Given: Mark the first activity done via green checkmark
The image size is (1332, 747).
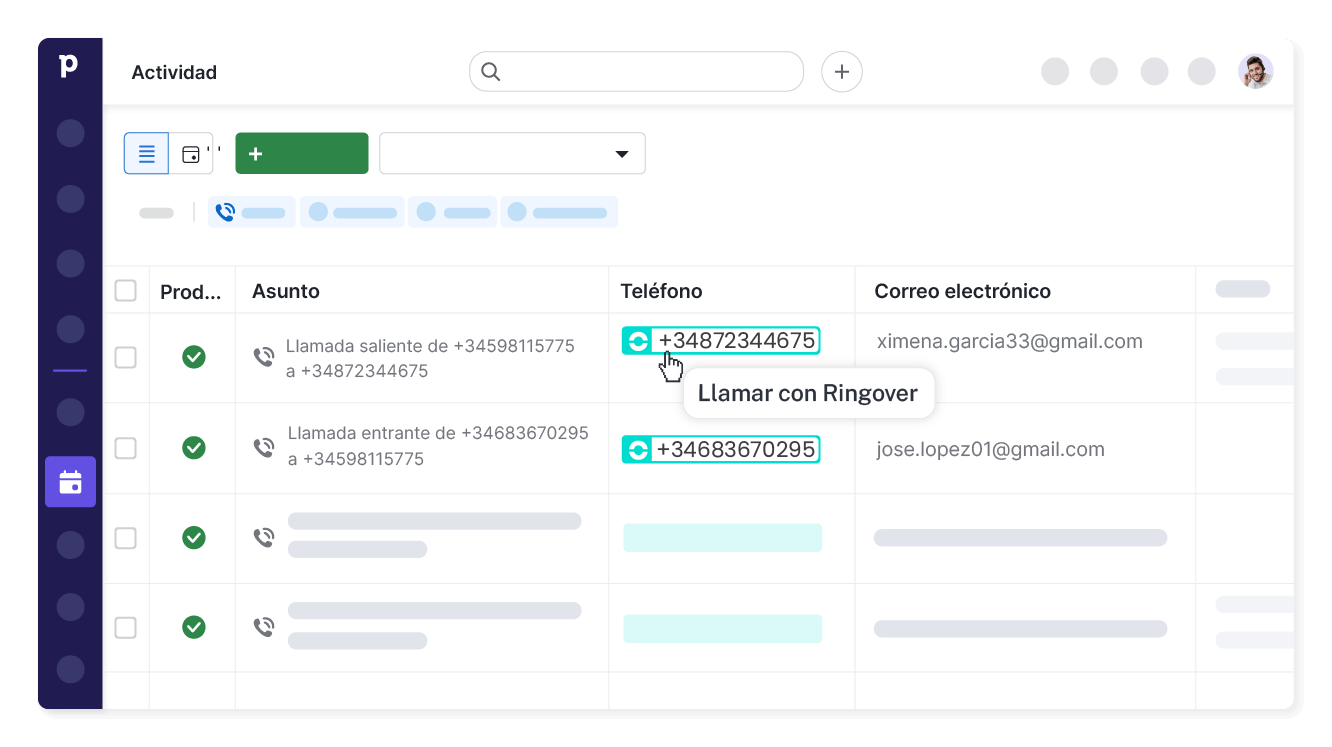Looking at the screenshot, I should (x=194, y=357).
